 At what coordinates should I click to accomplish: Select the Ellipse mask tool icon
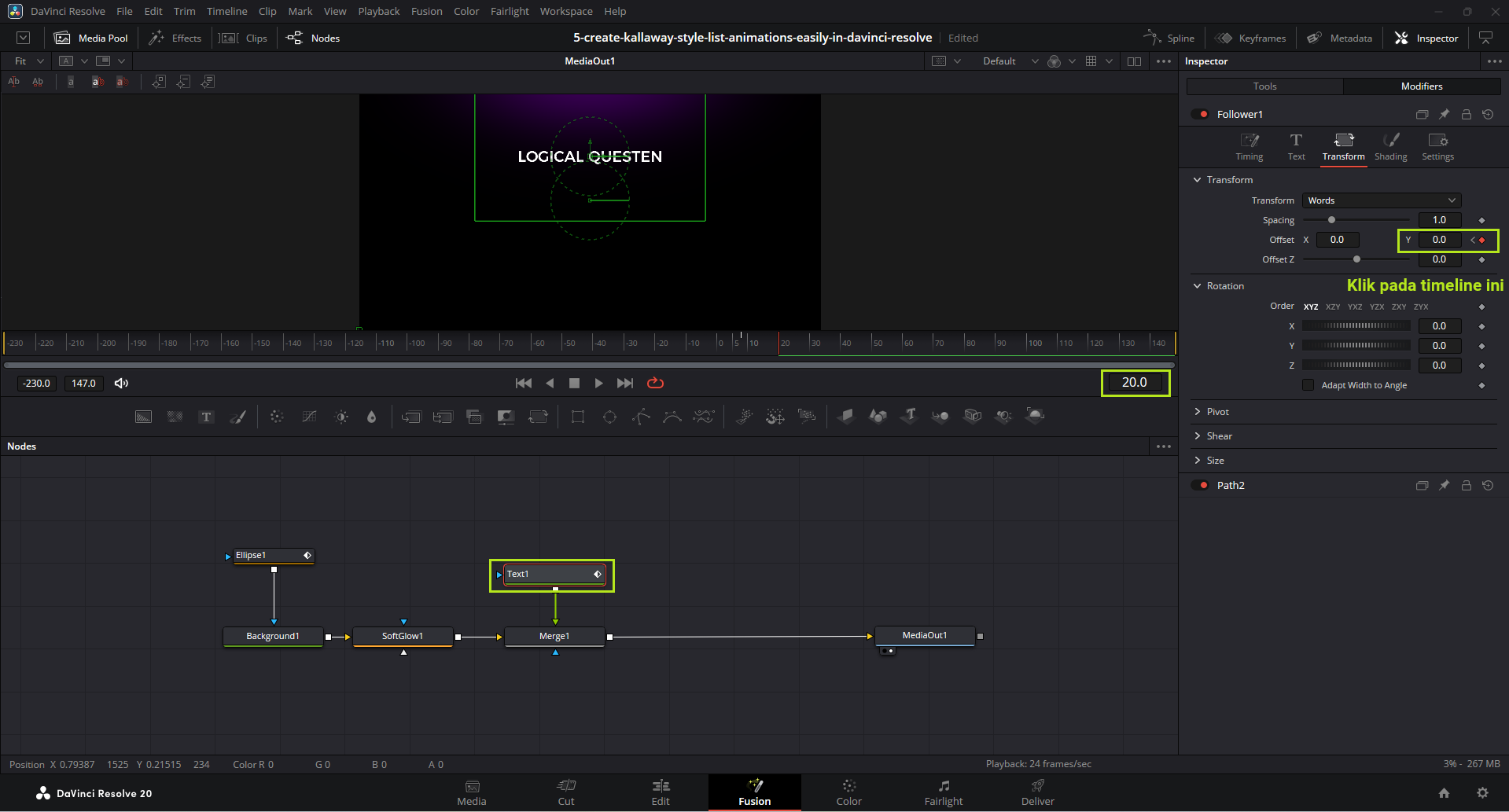(609, 417)
